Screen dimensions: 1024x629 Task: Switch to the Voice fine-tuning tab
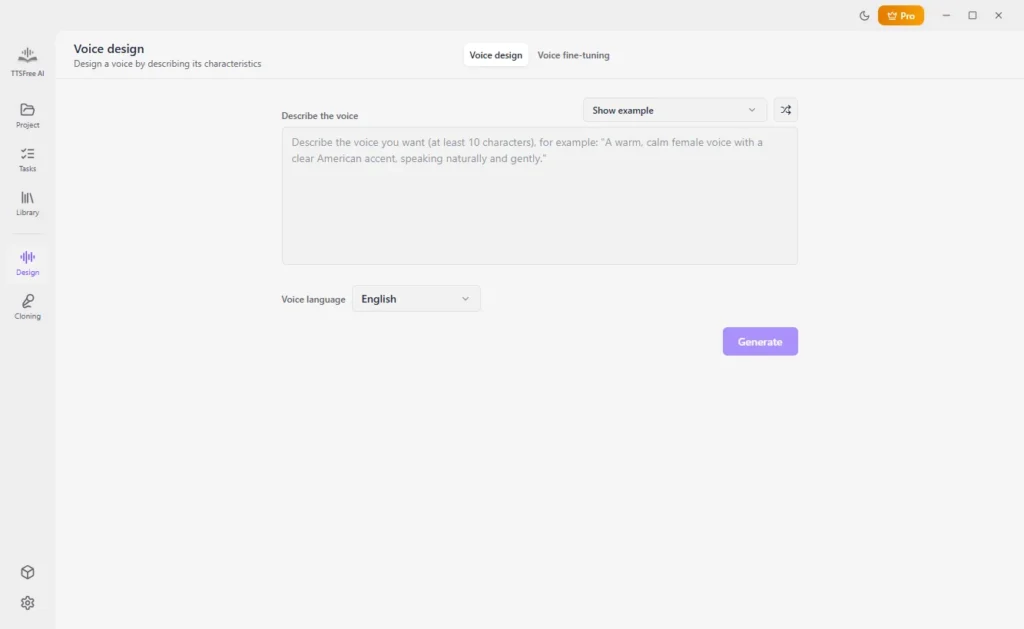pos(573,55)
